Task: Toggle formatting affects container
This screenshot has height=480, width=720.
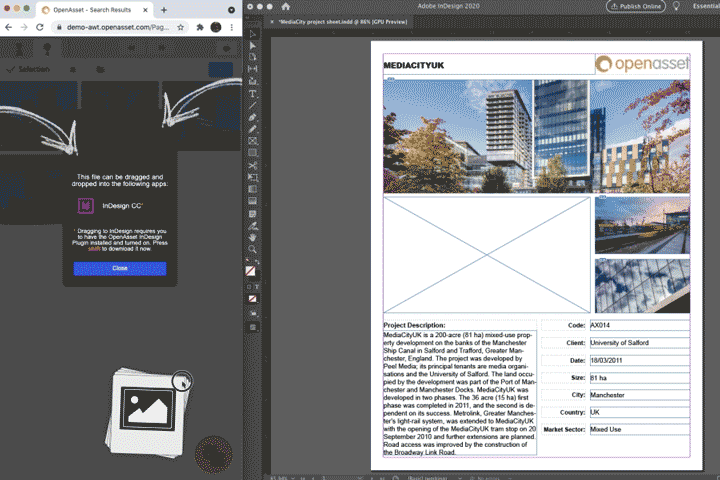Action: pos(249,287)
